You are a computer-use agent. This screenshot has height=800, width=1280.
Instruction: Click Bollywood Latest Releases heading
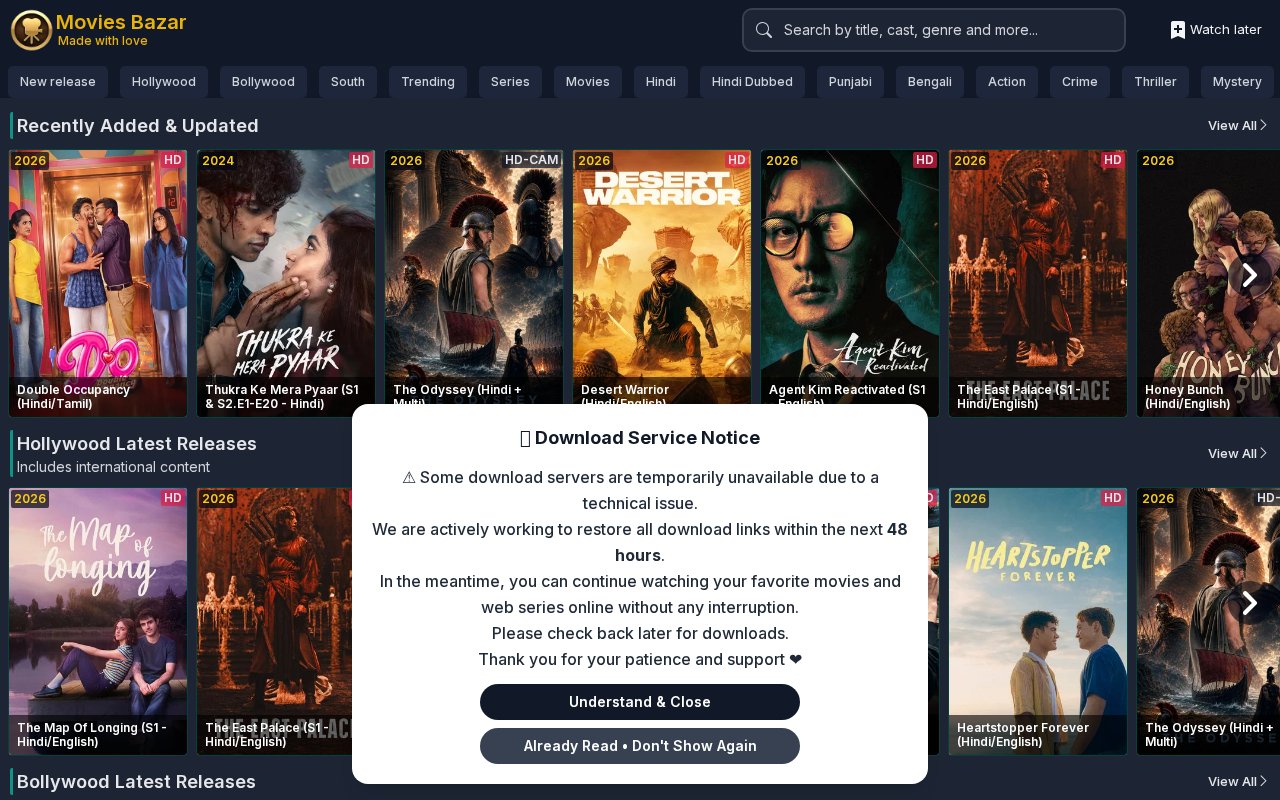click(x=136, y=781)
